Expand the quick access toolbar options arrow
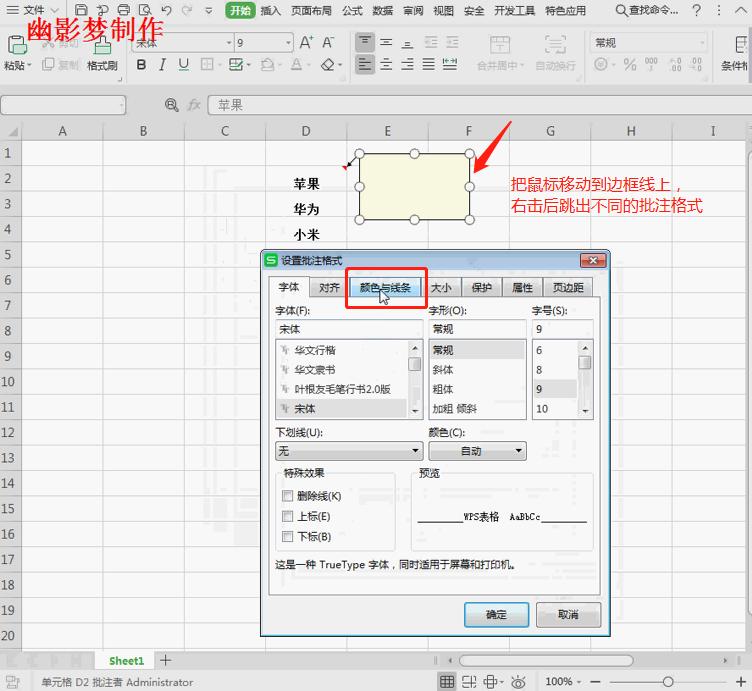The width and height of the screenshot is (752, 691). coord(209,10)
